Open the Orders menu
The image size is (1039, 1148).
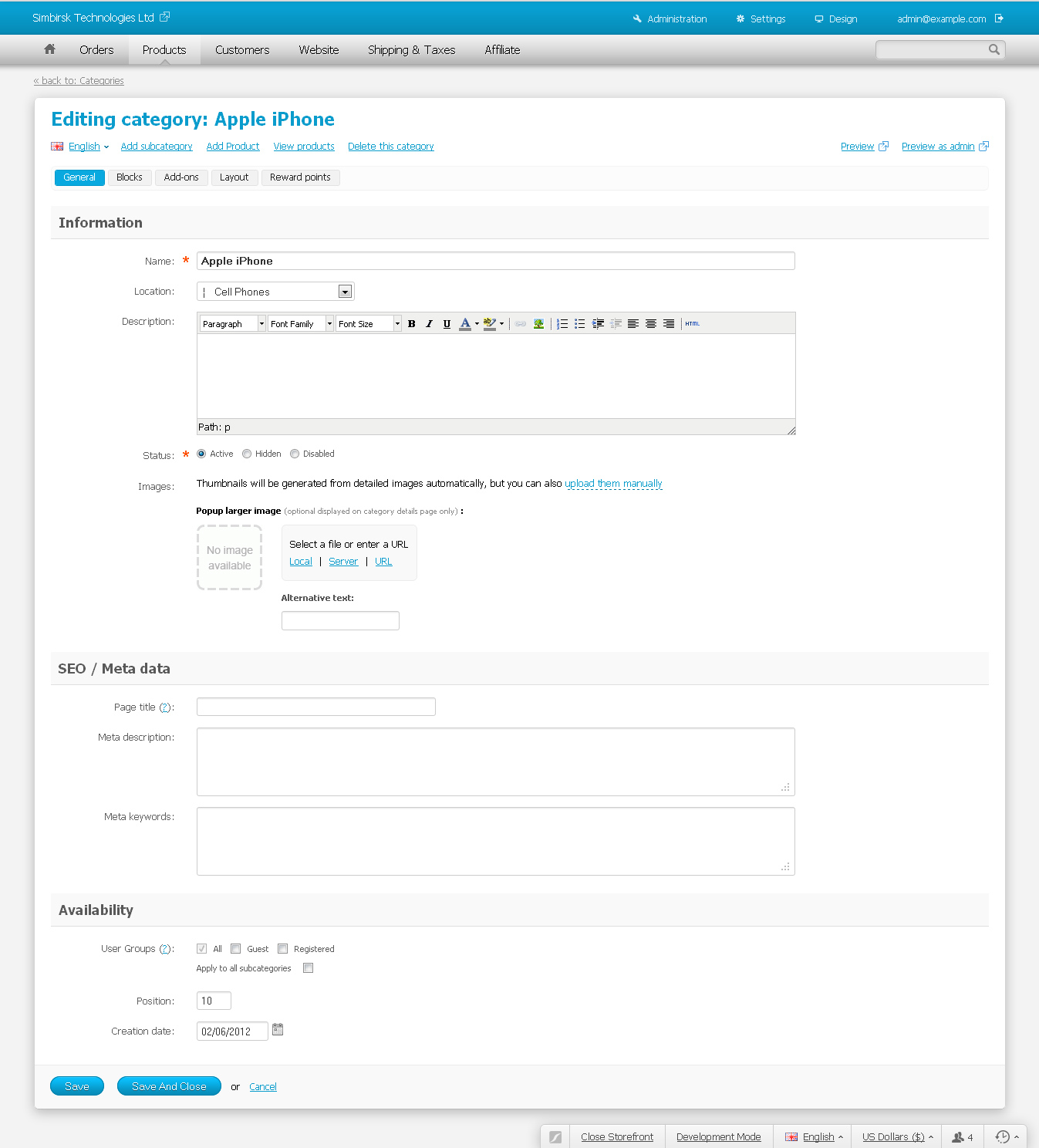(96, 50)
